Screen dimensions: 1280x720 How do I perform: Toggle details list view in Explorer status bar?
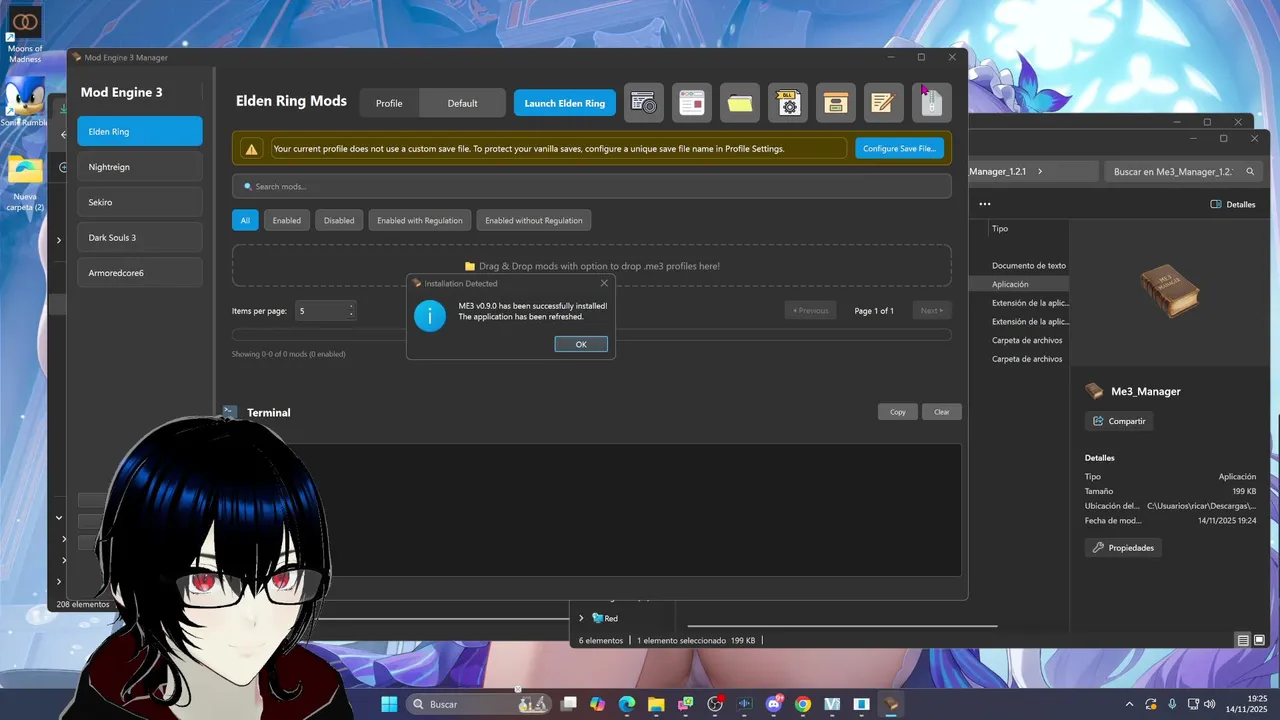[1243, 640]
